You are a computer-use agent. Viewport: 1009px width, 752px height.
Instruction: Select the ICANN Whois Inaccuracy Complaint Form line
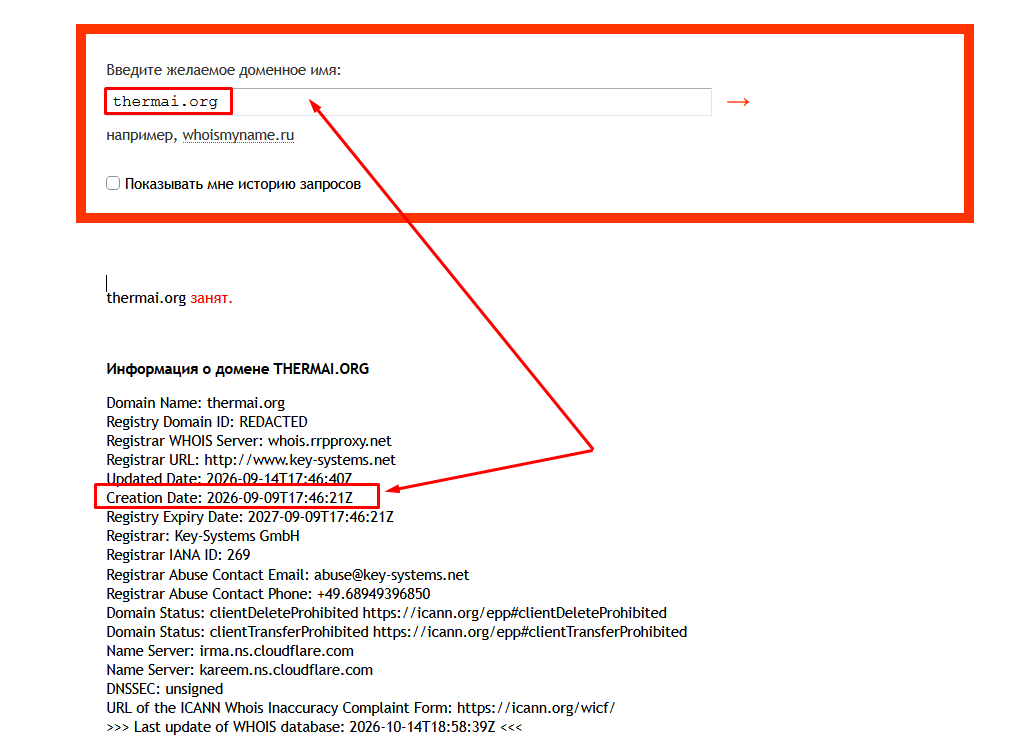(x=360, y=708)
